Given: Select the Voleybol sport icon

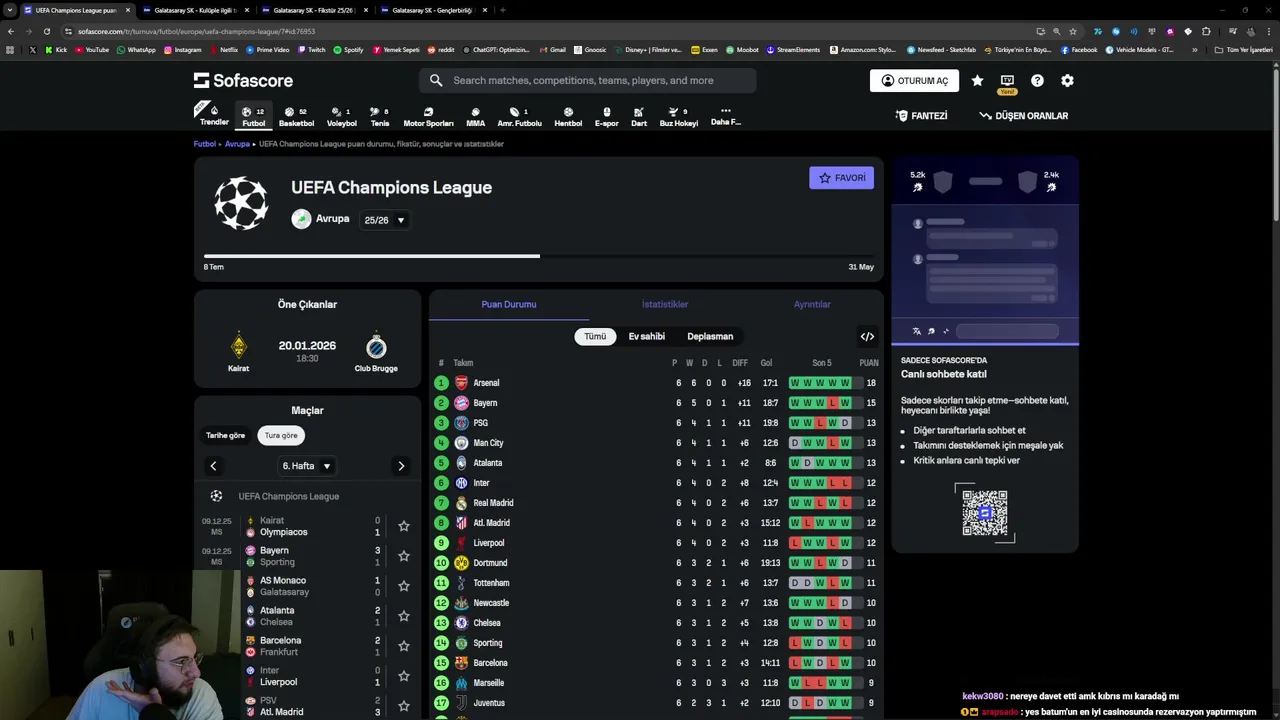Looking at the screenshot, I should [341, 116].
